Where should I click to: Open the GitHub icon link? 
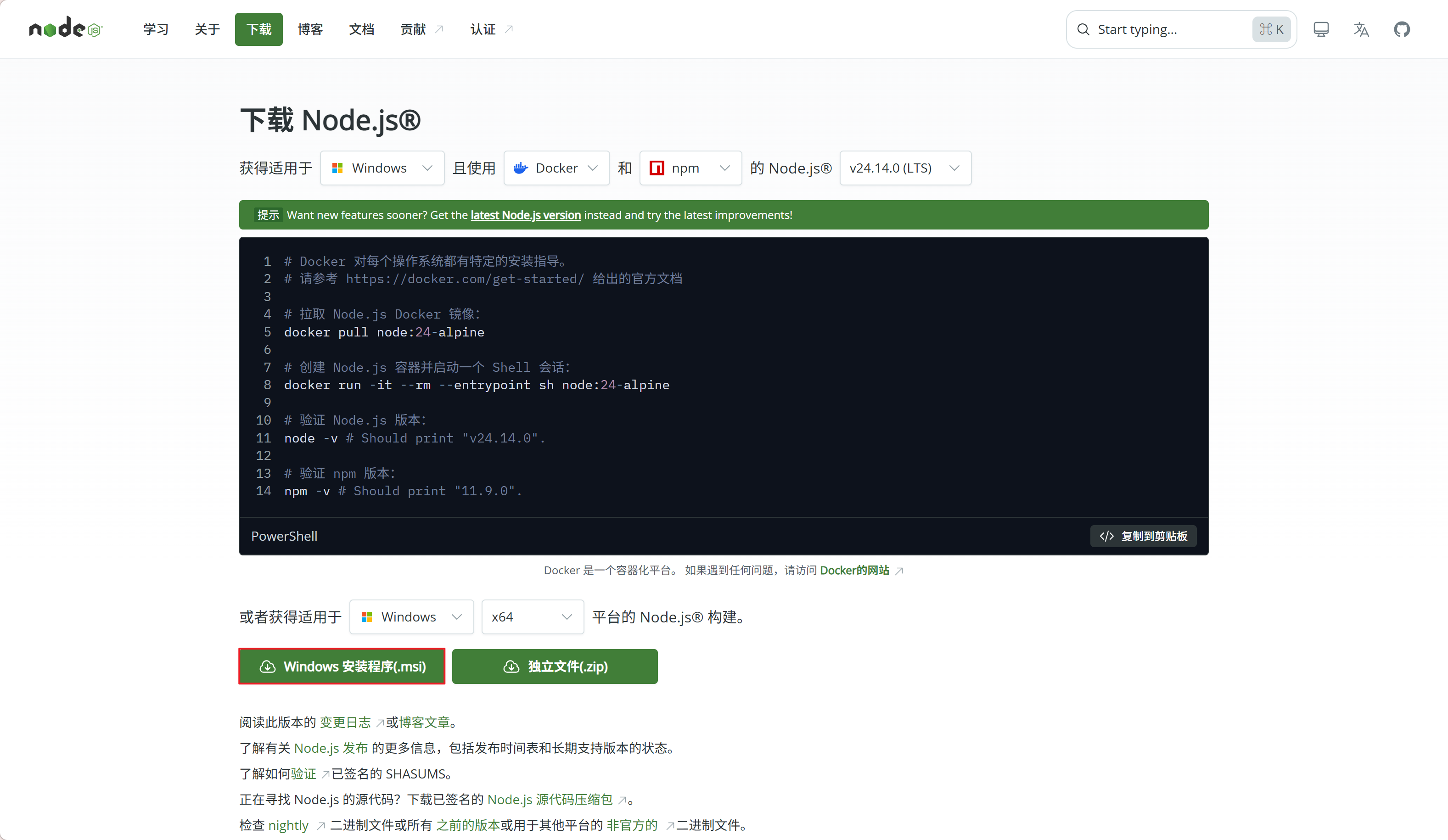(1402, 29)
